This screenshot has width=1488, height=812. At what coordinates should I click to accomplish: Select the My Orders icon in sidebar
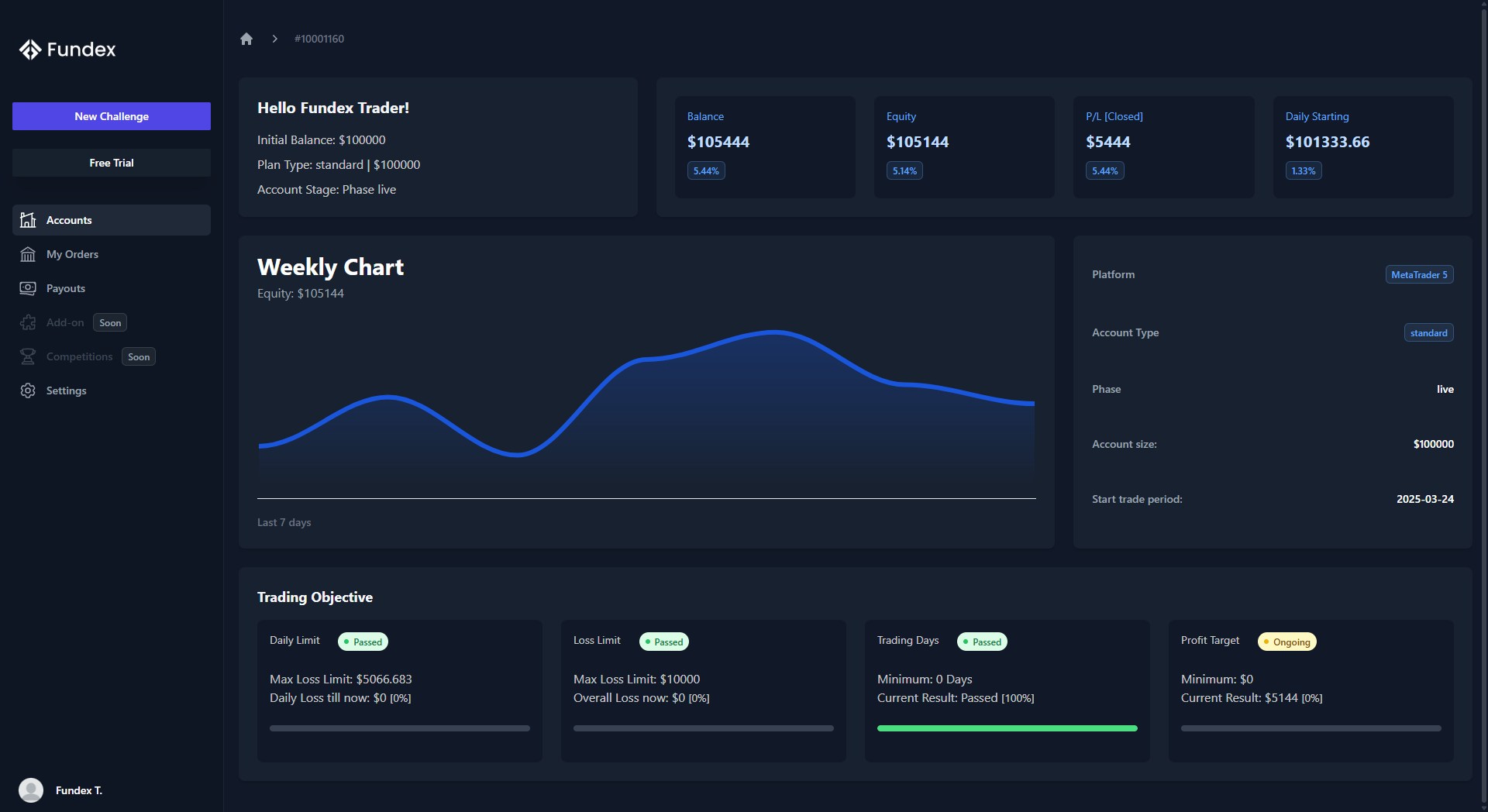[28, 254]
